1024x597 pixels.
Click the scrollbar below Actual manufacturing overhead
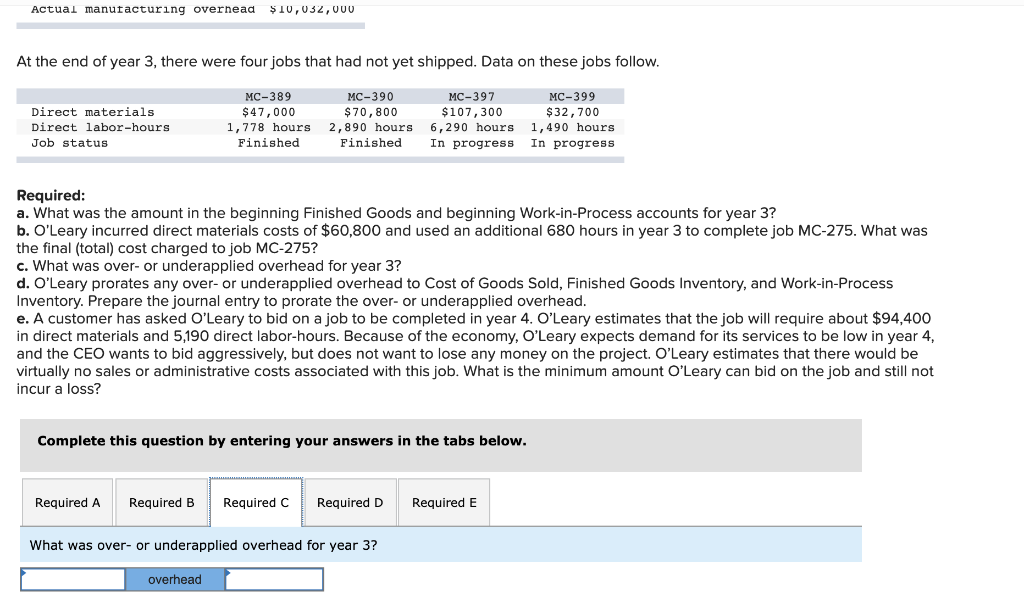[x=190, y=22]
